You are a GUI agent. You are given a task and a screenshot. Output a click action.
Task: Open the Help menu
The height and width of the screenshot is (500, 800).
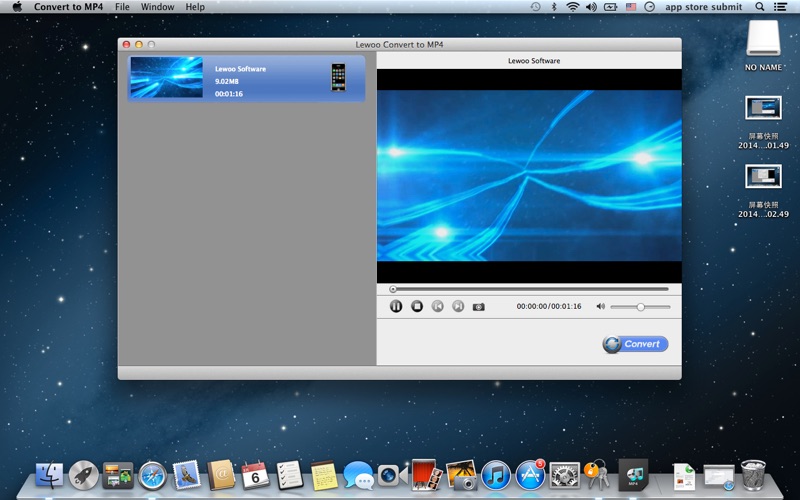click(x=195, y=7)
